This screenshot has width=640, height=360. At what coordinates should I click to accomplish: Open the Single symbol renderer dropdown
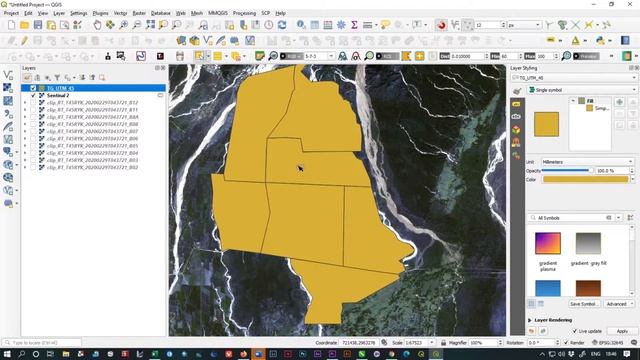(x=582, y=90)
